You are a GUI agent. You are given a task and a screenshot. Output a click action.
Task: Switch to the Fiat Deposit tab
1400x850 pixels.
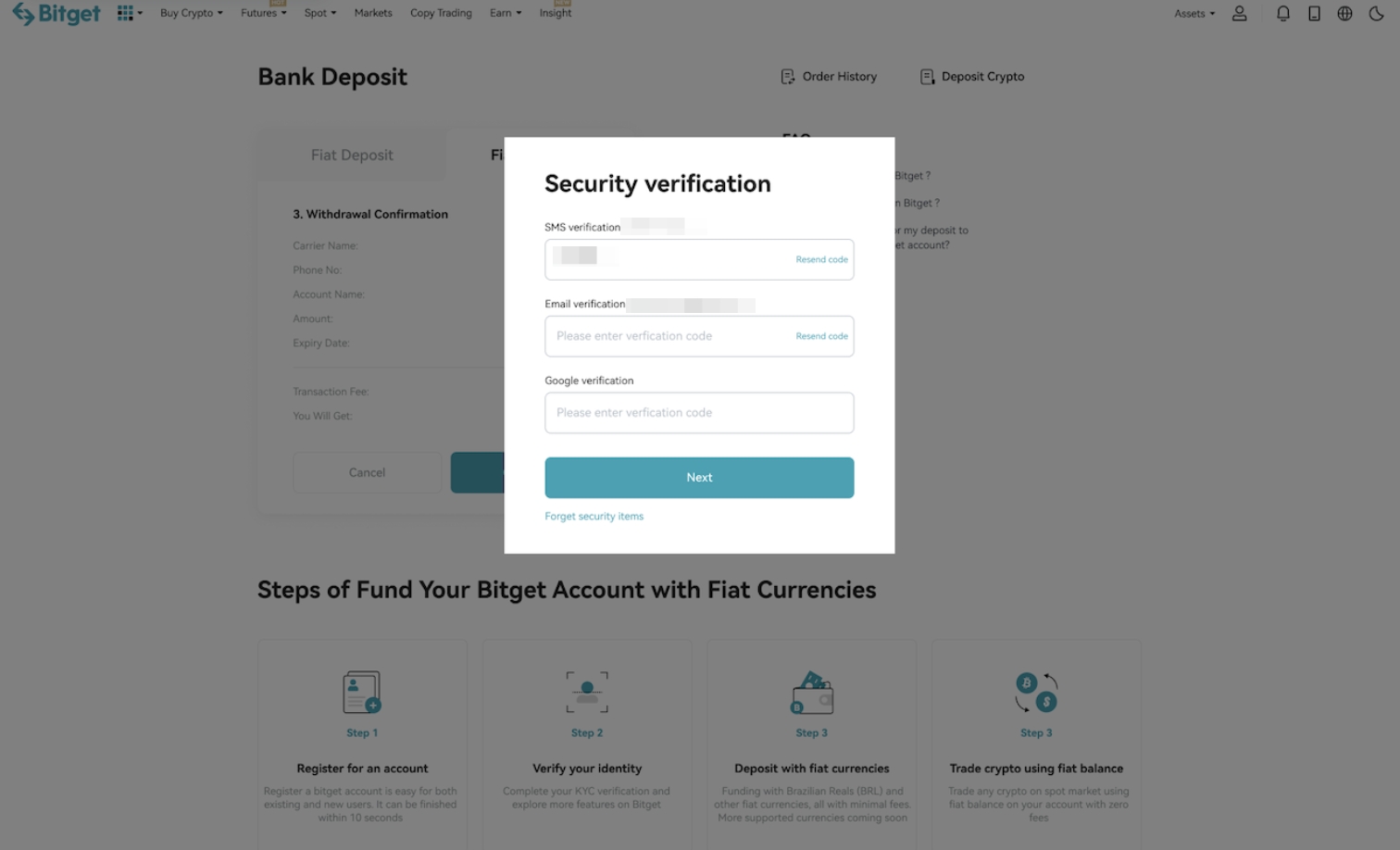[x=351, y=155]
